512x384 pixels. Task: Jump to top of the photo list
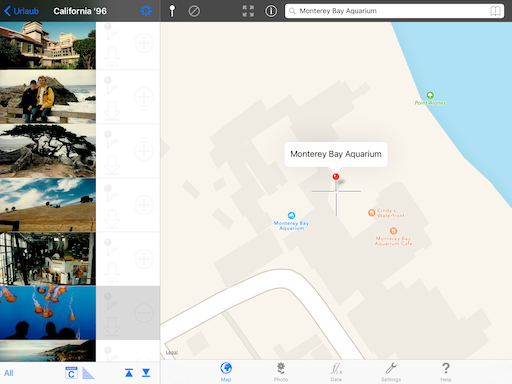coord(129,373)
